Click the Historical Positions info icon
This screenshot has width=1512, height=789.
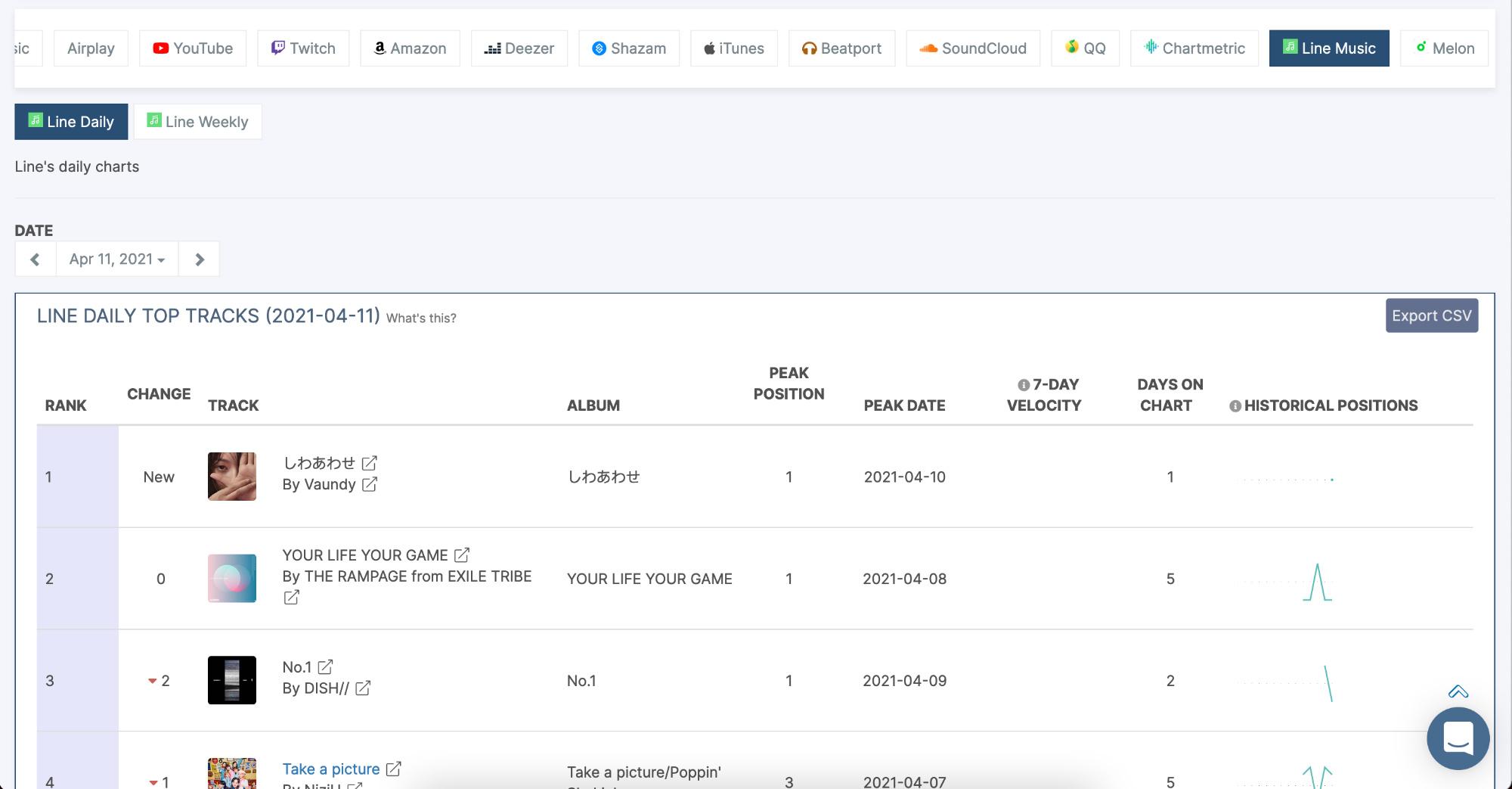coord(1235,406)
